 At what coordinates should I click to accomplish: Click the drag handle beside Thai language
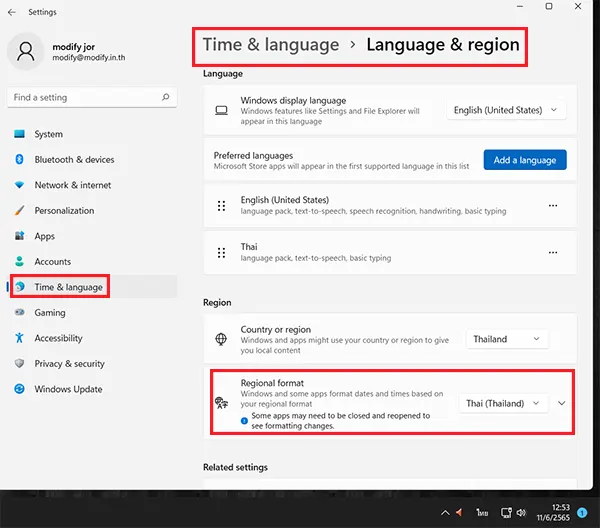(221, 250)
